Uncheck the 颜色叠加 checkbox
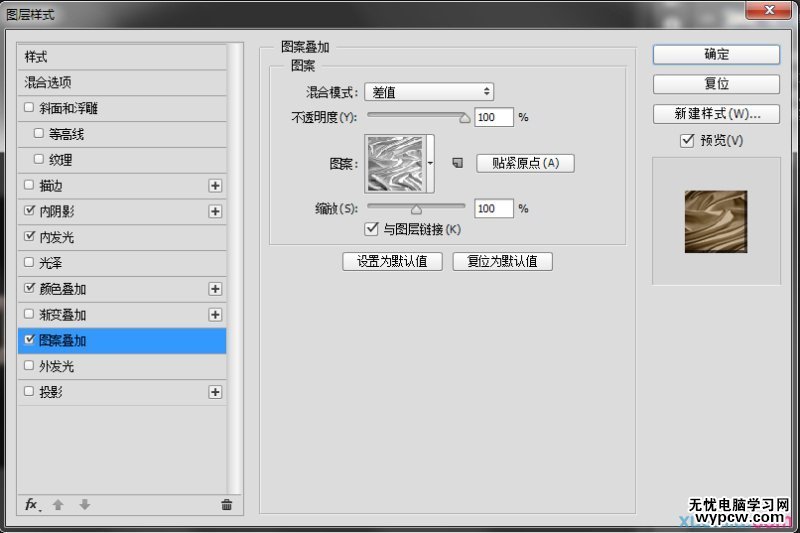The image size is (800, 533). 29,288
